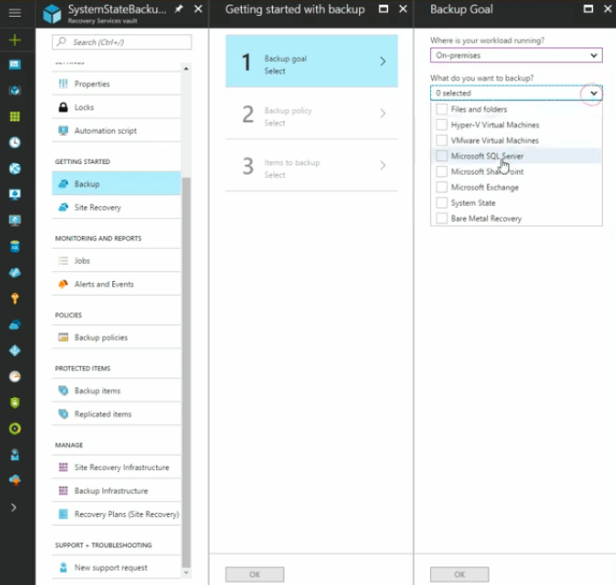Image resolution: width=616 pixels, height=585 pixels.
Task: Open Automation script menu item
Action: 116,131
